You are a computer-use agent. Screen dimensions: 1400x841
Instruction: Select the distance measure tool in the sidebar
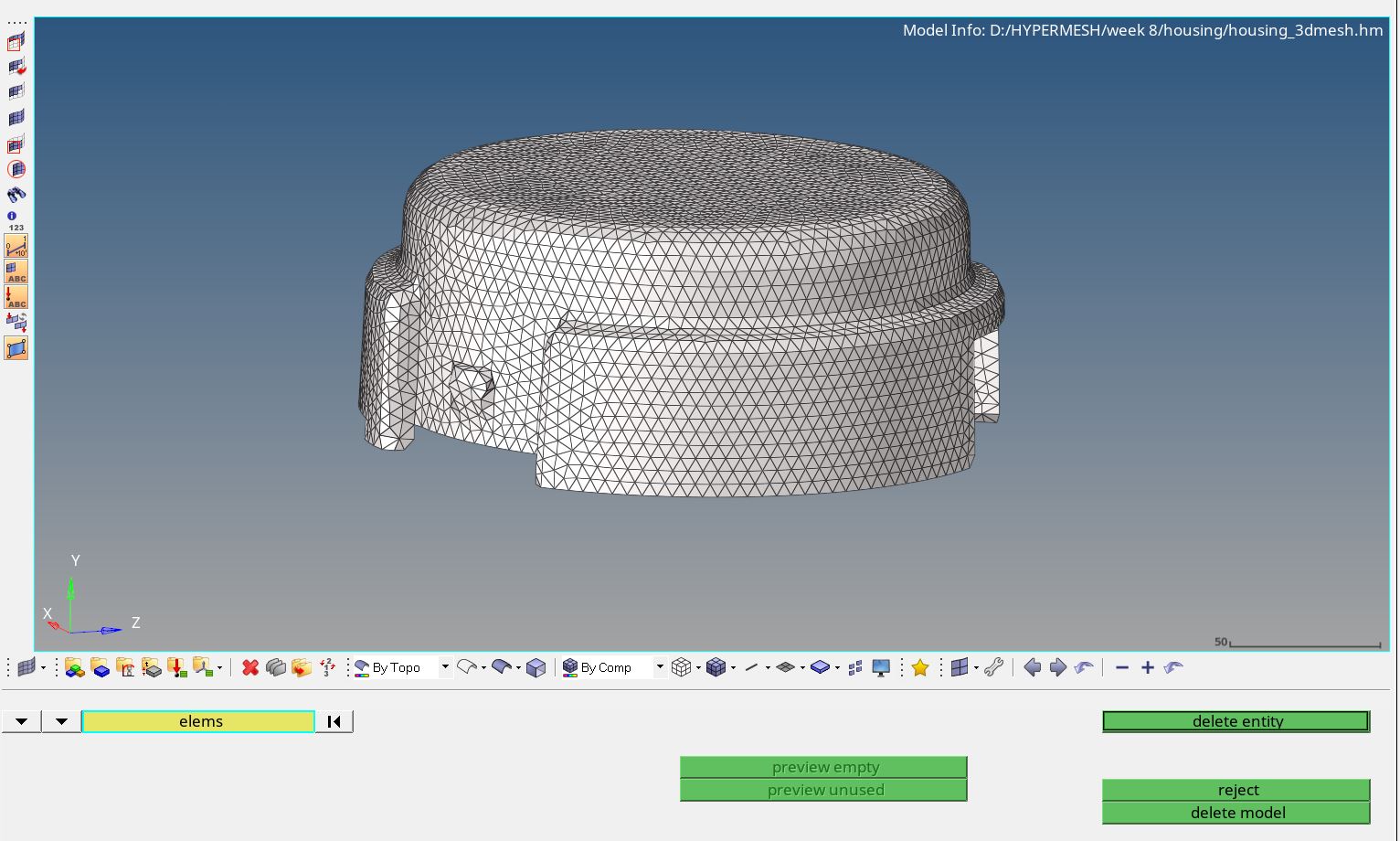(x=15, y=246)
